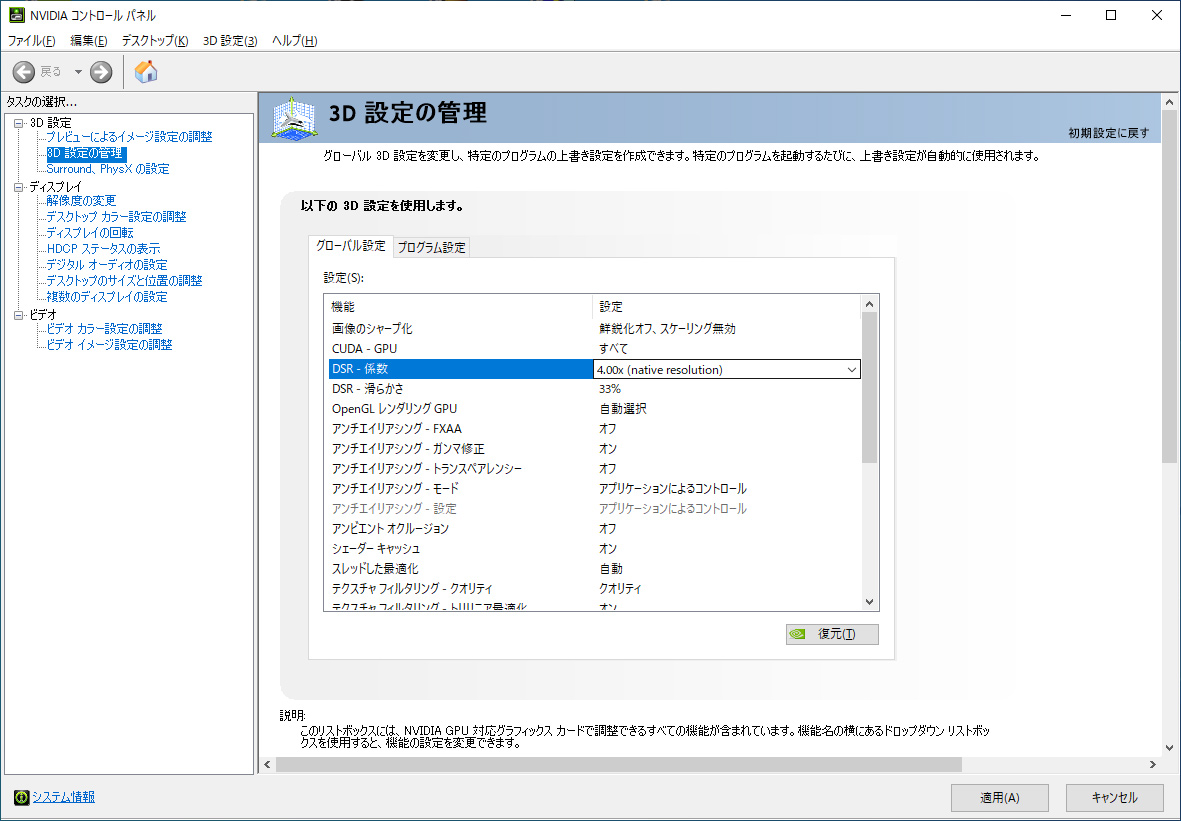Click settings list scroll-up arrow
The height and width of the screenshot is (821, 1181).
coord(869,304)
